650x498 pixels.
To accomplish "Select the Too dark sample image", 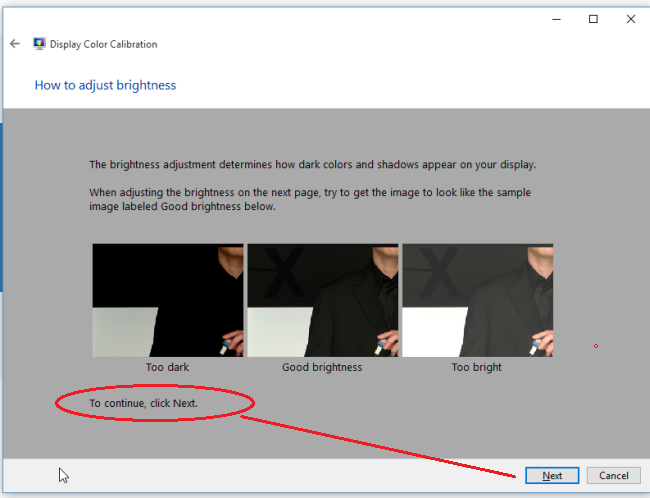I will (168, 300).
